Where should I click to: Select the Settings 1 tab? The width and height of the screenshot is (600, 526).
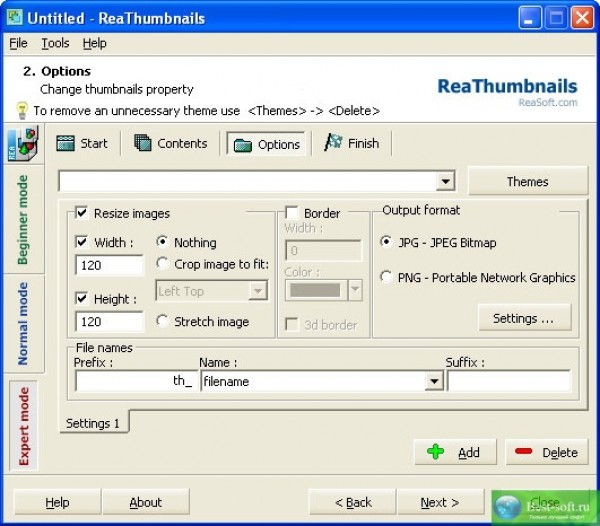click(93, 423)
